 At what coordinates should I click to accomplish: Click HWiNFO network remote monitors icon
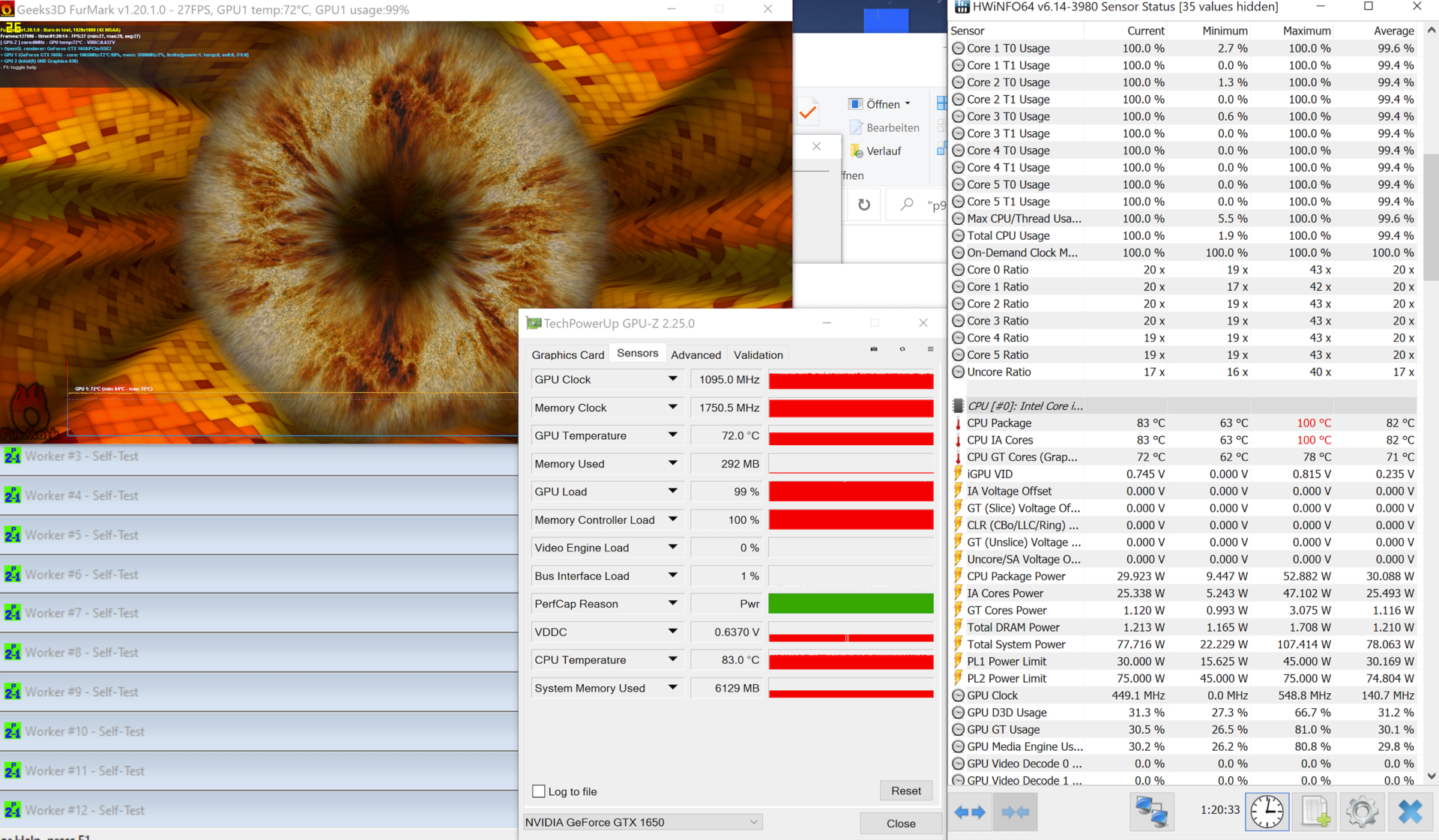(1151, 812)
